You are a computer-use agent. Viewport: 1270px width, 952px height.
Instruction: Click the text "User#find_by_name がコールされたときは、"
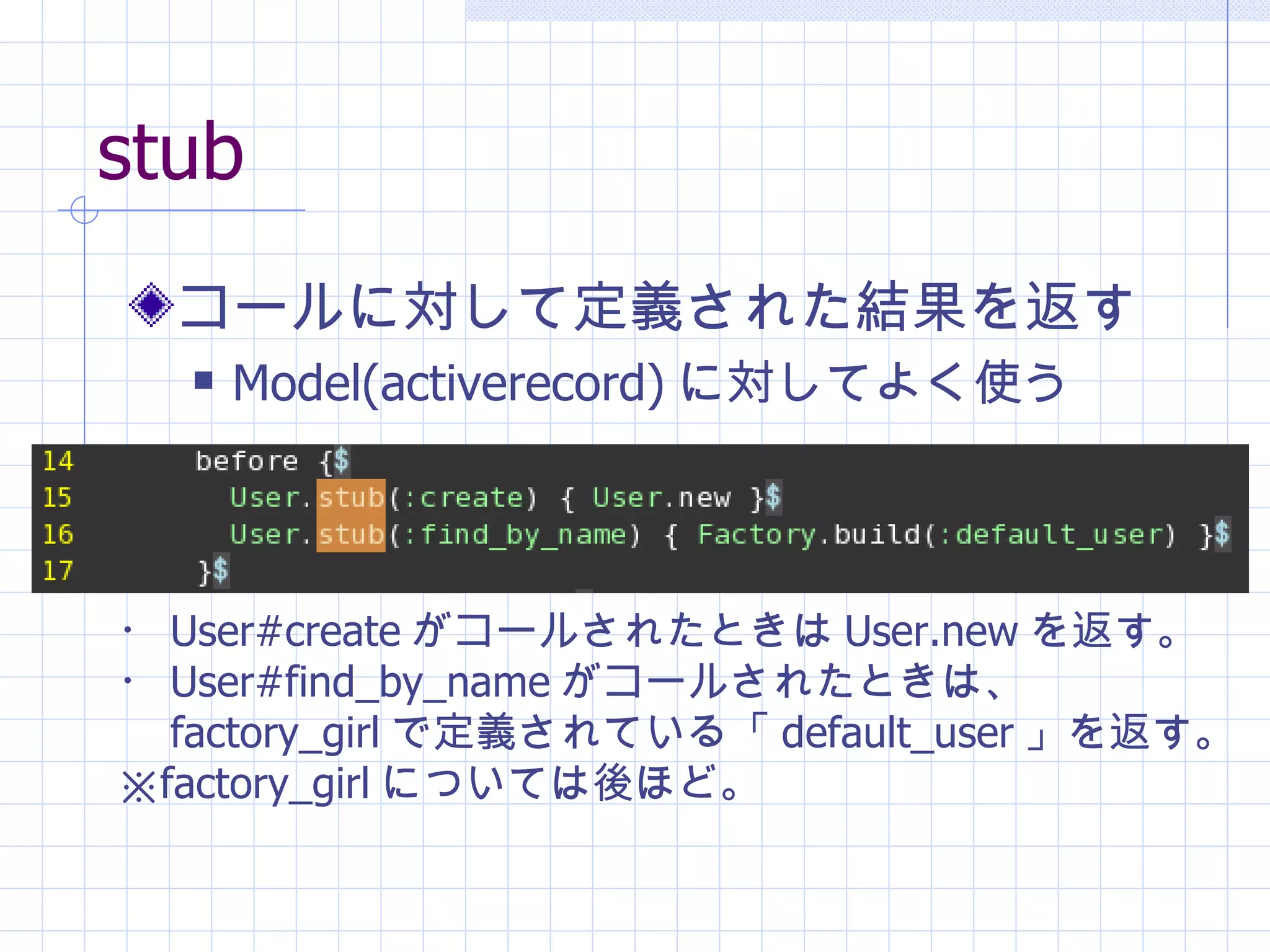587,682
